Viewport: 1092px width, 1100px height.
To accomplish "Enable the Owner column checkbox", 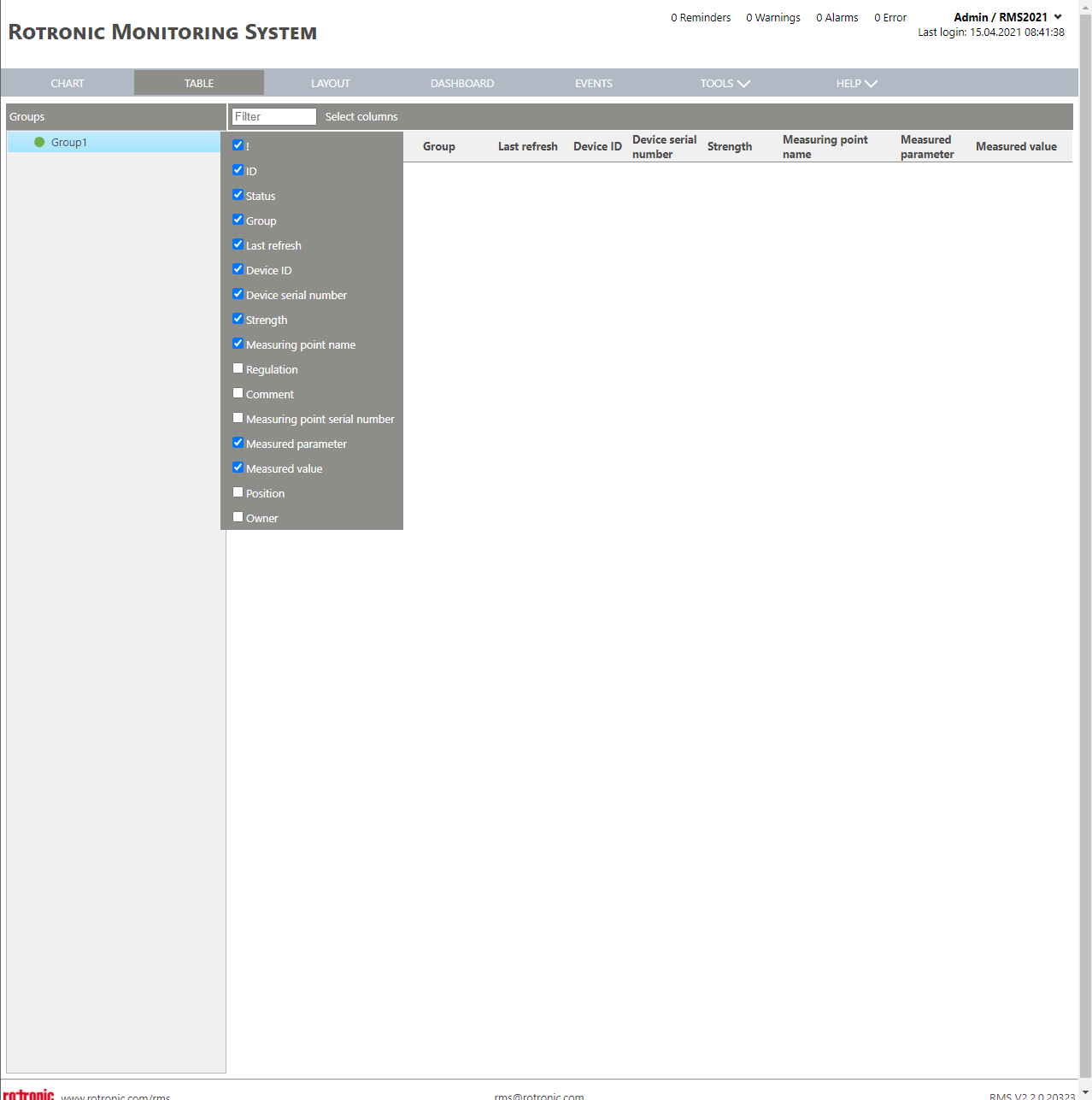I will [x=238, y=517].
